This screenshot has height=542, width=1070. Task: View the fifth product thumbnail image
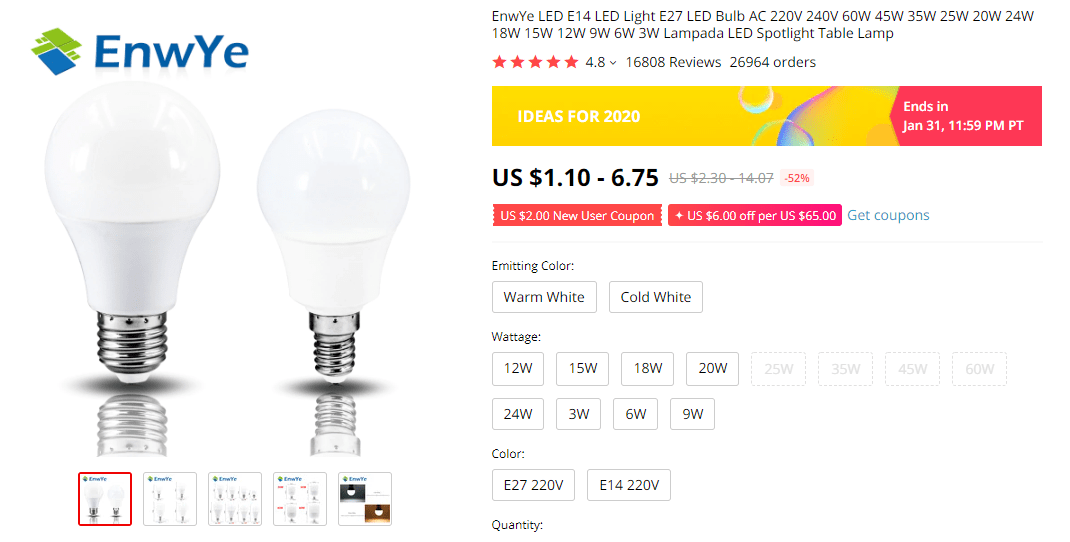[365, 499]
